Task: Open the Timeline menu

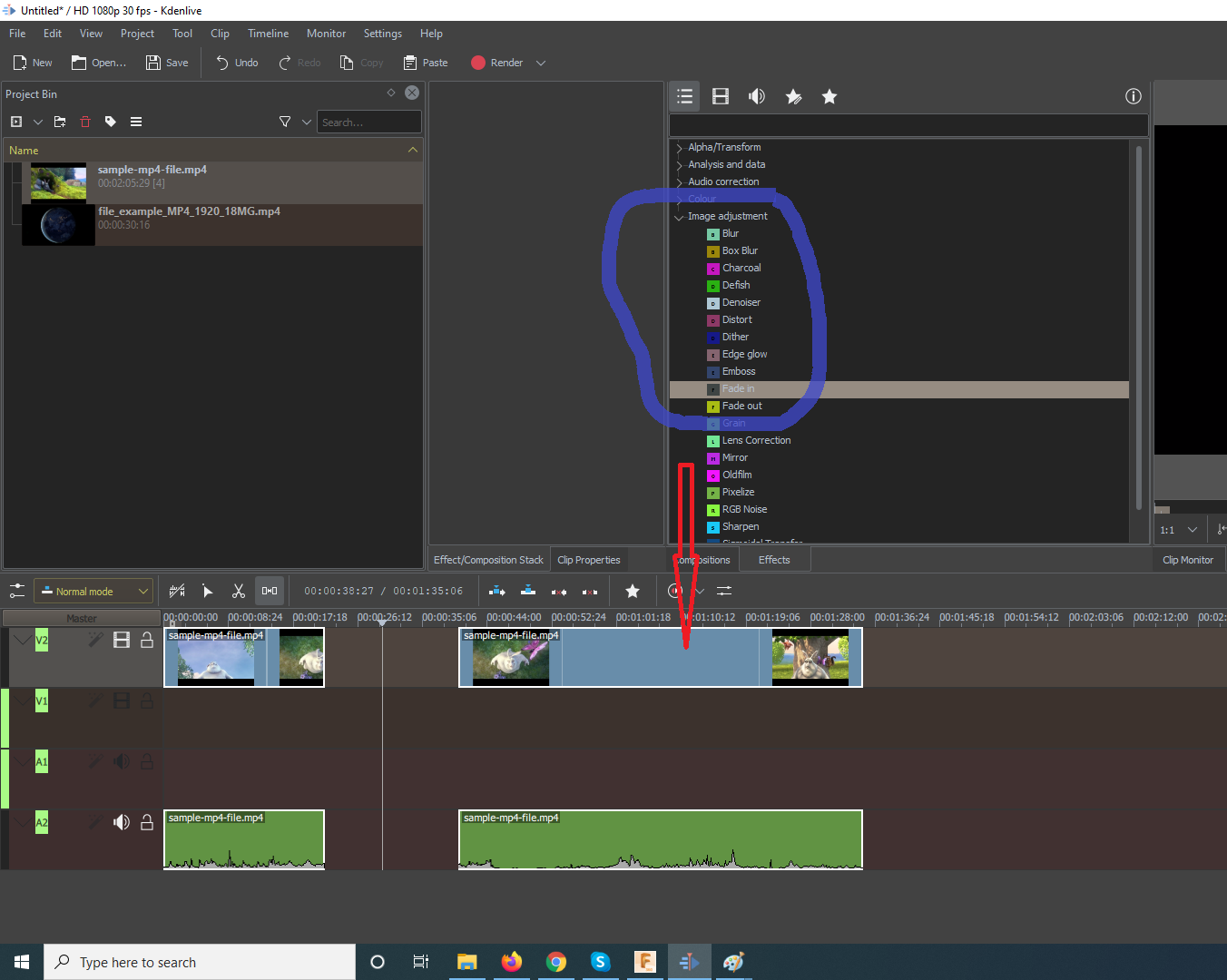Action: (268, 34)
